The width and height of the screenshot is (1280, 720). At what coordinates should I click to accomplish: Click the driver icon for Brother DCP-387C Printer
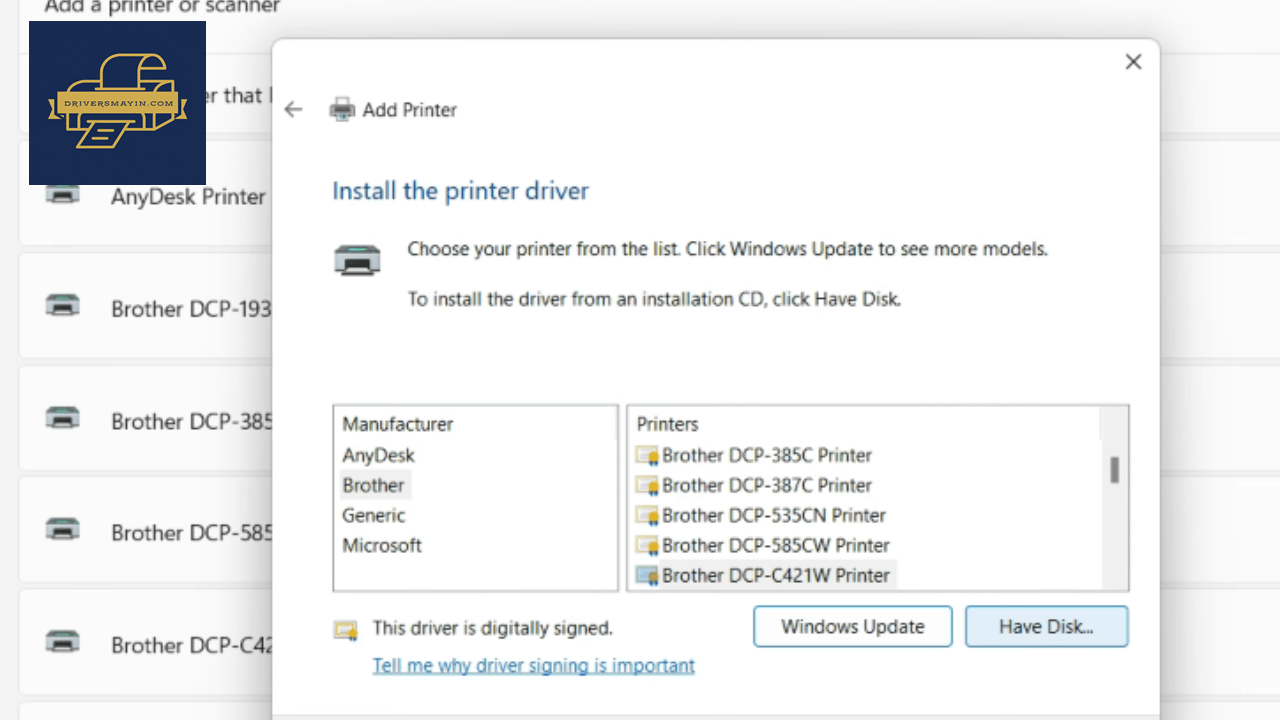(x=648, y=486)
